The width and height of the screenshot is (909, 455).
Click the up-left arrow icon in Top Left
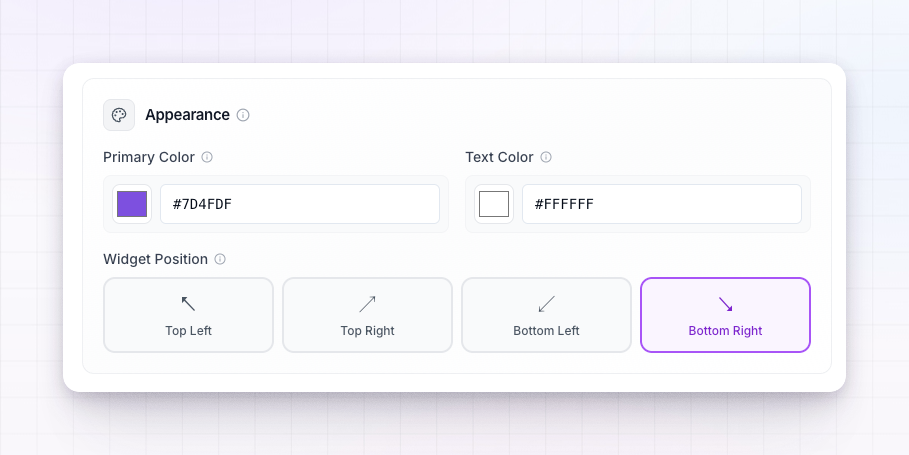tap(188, 304)
